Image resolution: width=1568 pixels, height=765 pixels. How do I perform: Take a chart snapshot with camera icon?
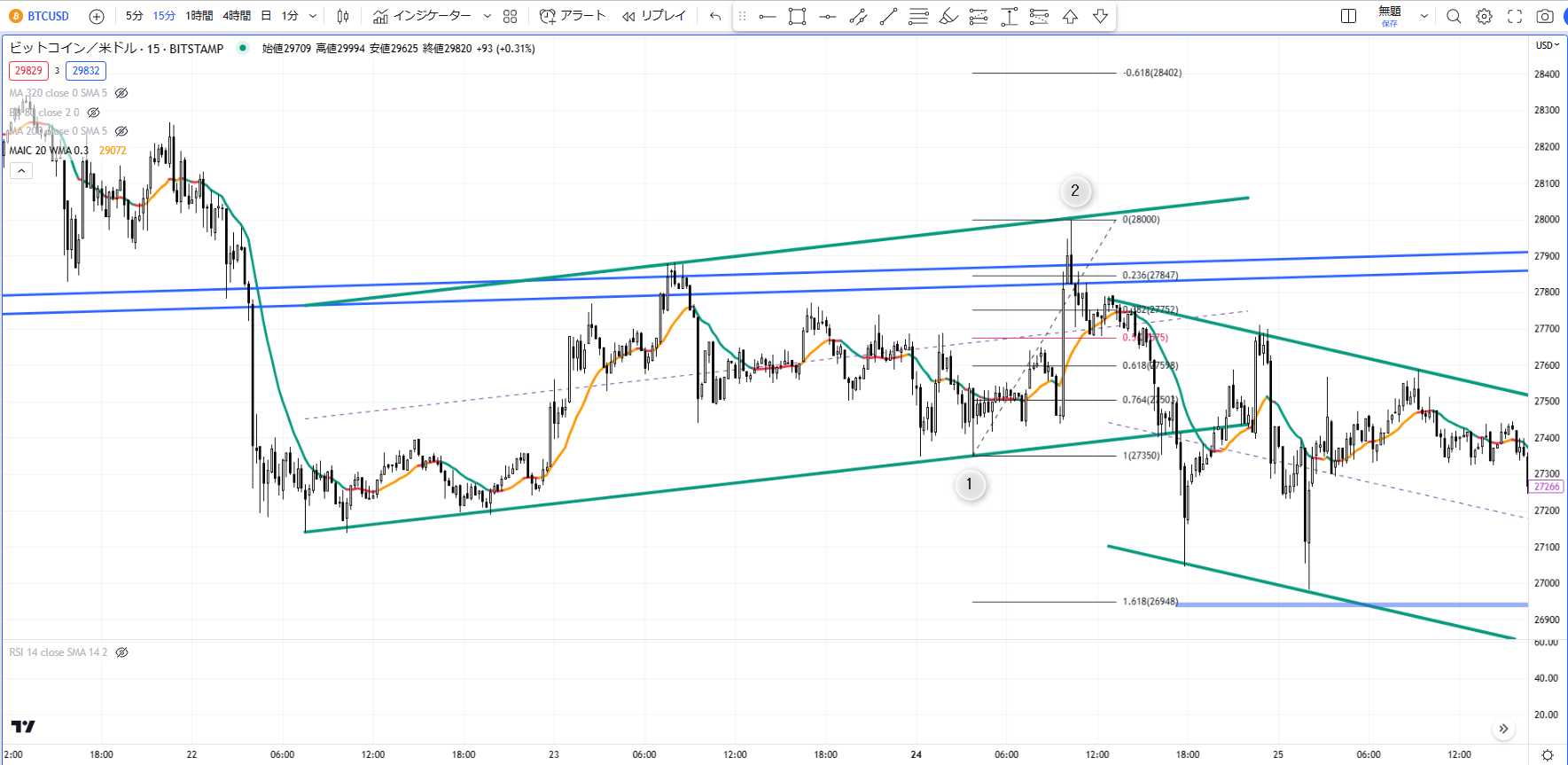[x=1544, y=16]
